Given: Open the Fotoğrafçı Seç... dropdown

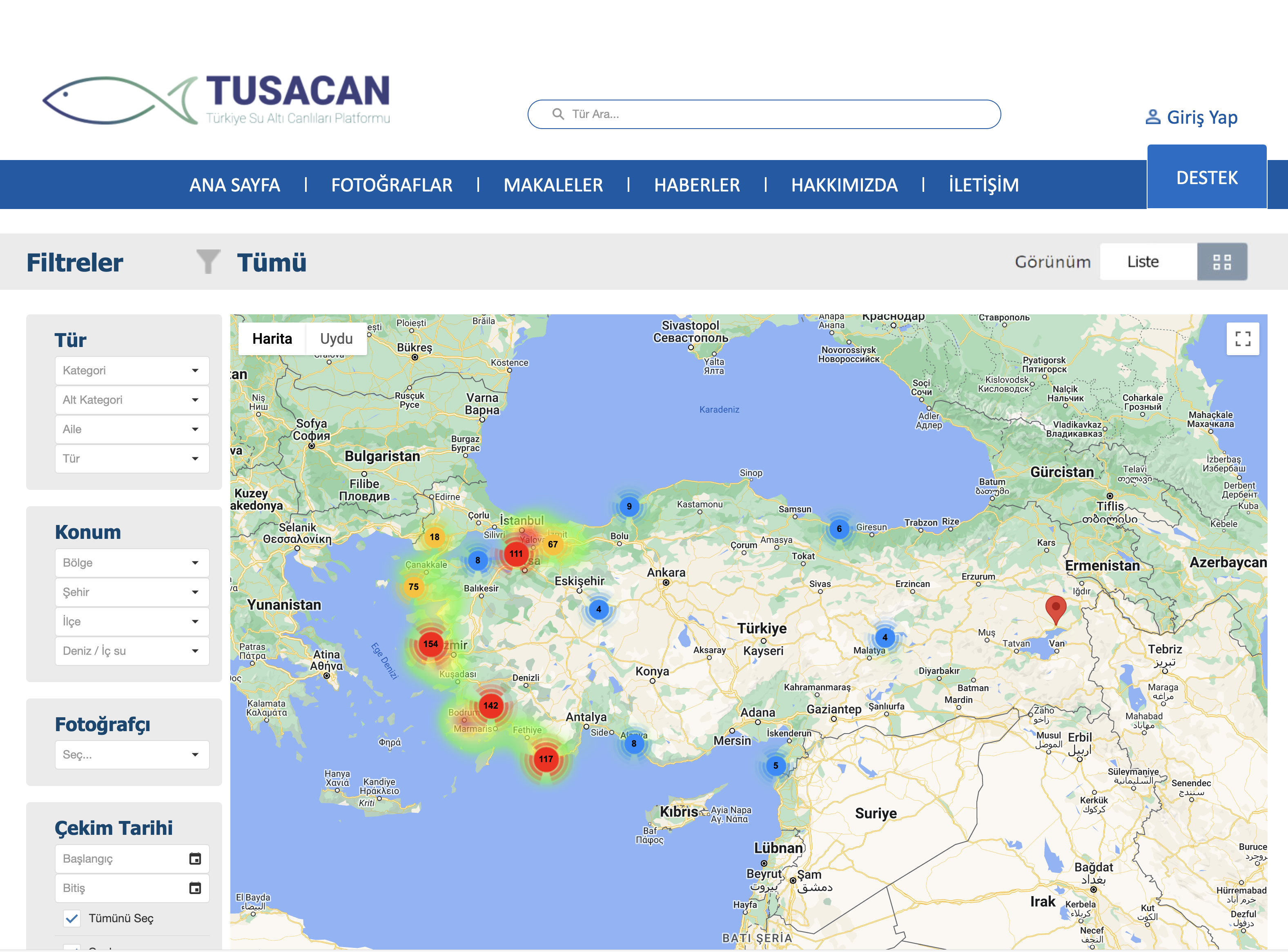Looking at the screenshot, I should pos(132,755).
